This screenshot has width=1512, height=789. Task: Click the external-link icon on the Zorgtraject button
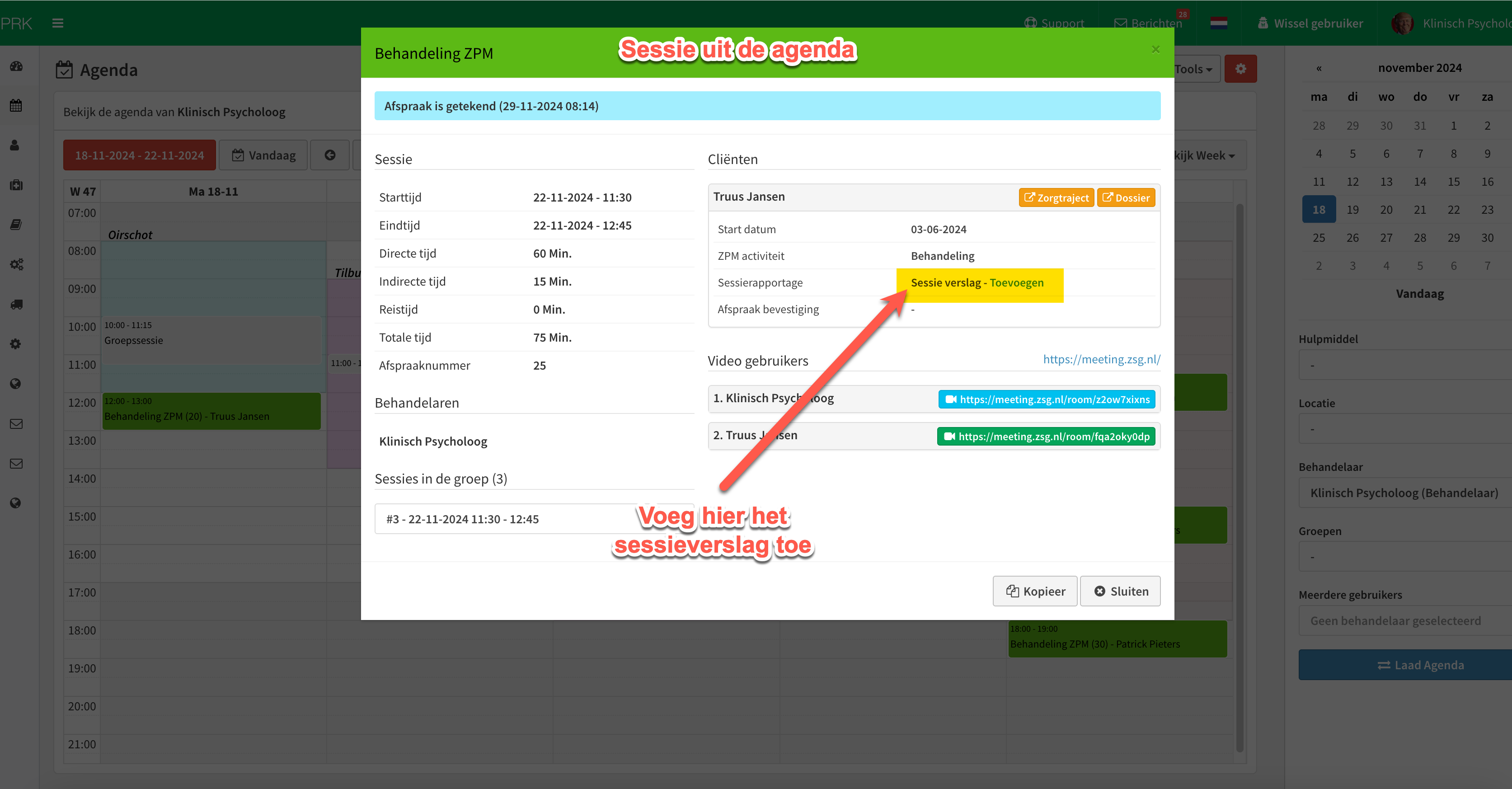coord(1029,197)
